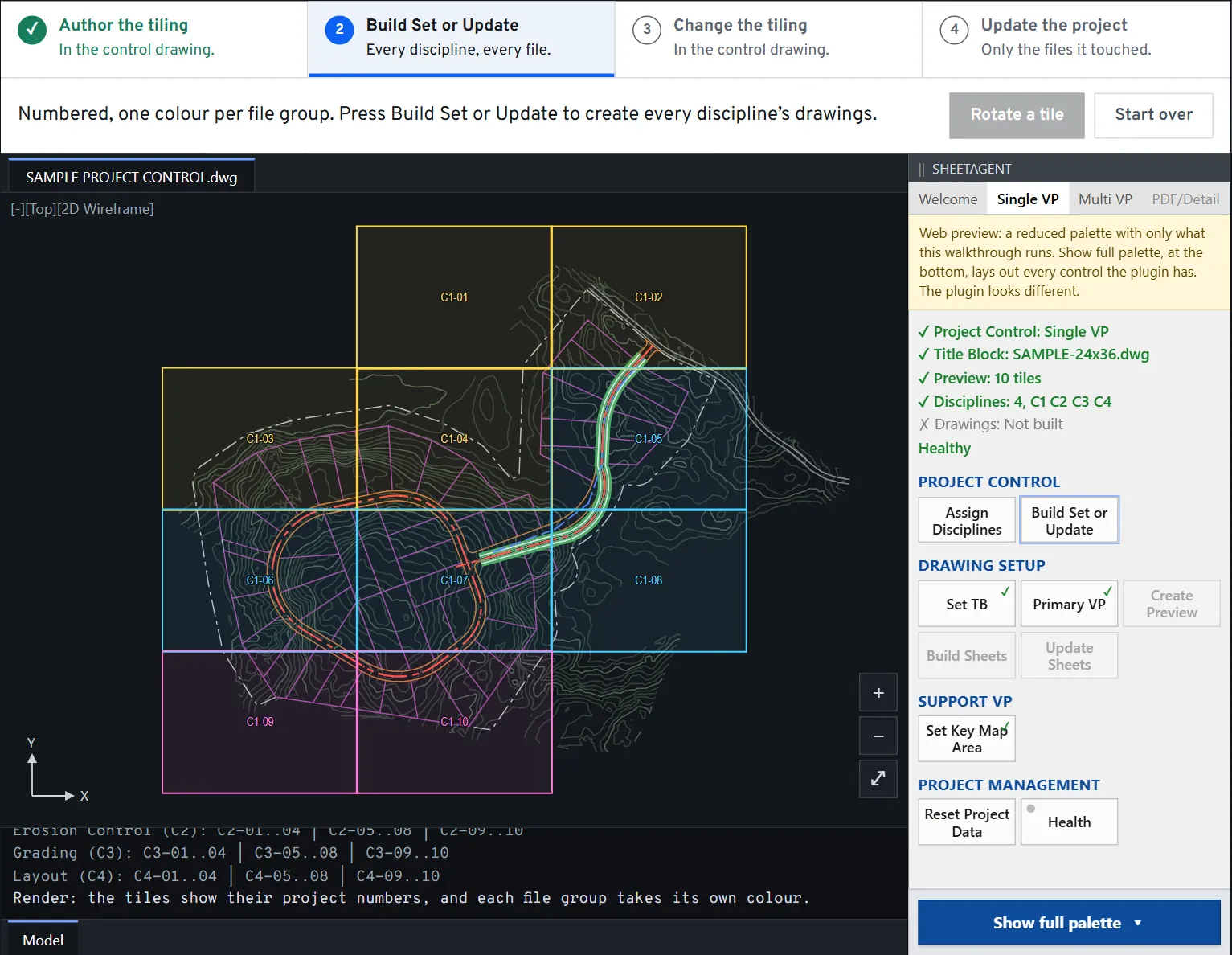Click the Build Set or Update palette button
1232x955 pixels.
click(x=1069, y=521)
